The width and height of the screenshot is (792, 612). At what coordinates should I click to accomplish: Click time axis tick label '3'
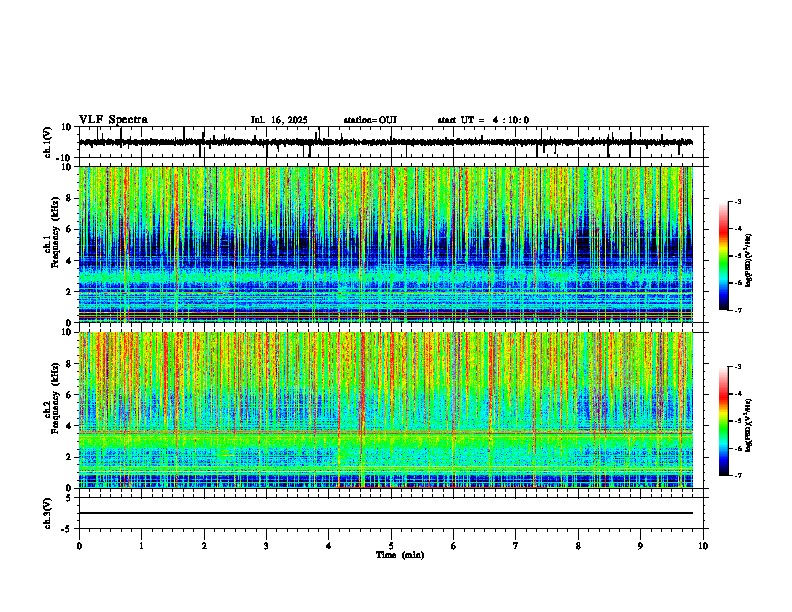coord(266,546)
